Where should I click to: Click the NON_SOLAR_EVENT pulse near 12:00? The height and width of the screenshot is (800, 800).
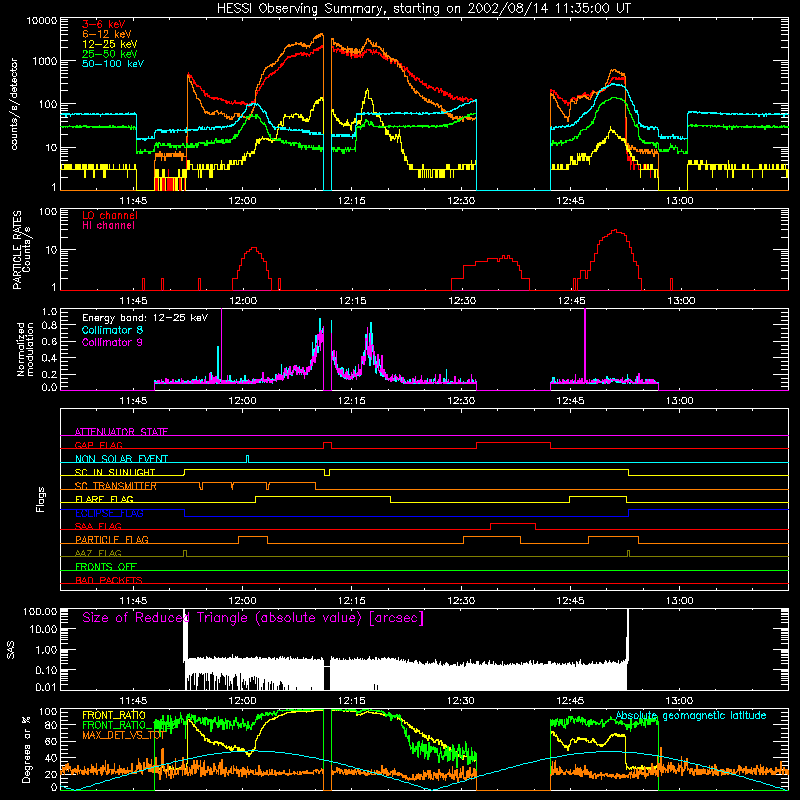point(247,459)
